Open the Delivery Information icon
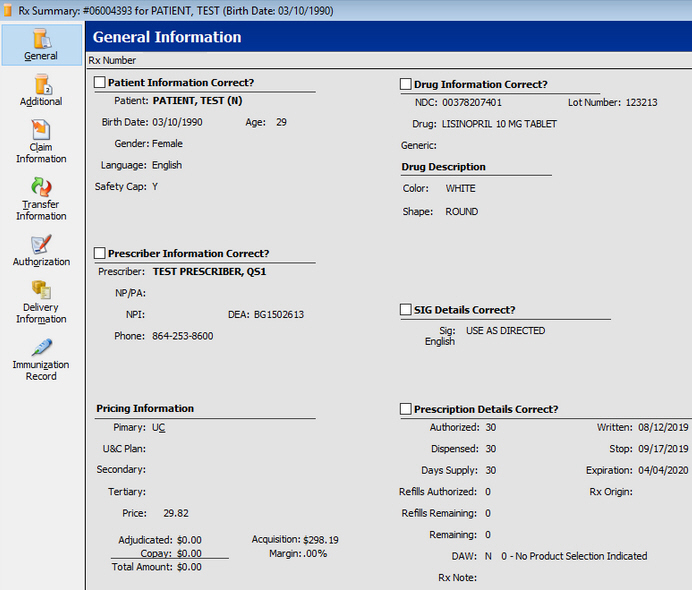Image resolution: width=692 pixels, height=590 pixels. pos(41,291)
